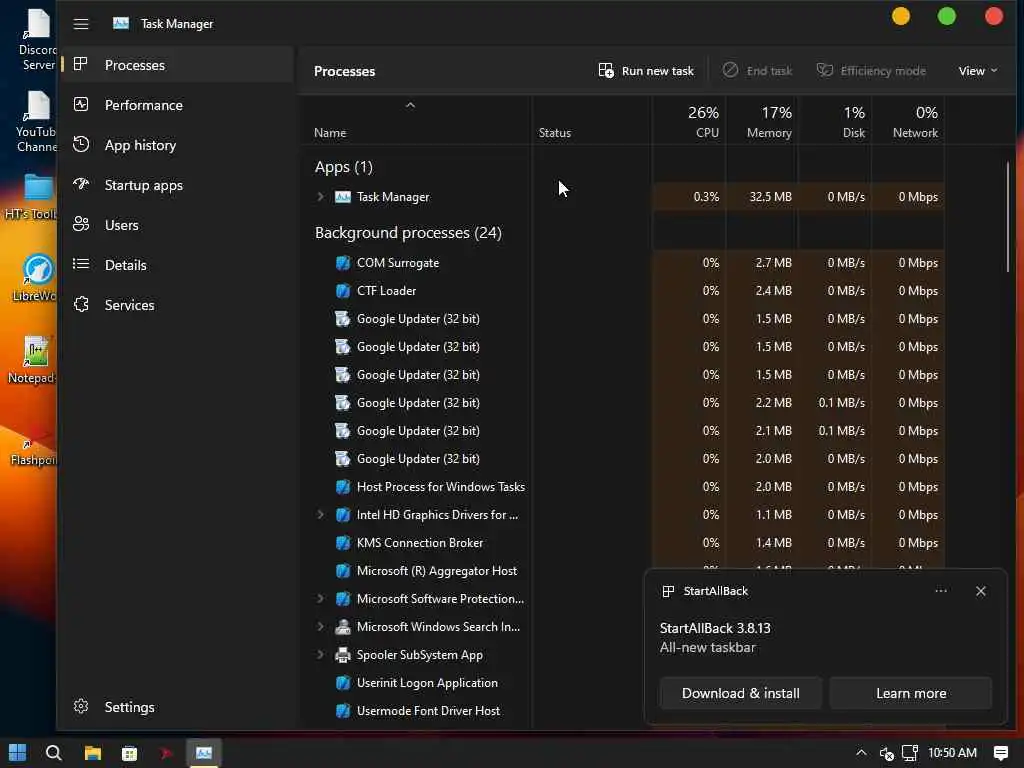Open the hamburger navigation menu
The height and width of the screenshot is (768, 1024).
81,24
